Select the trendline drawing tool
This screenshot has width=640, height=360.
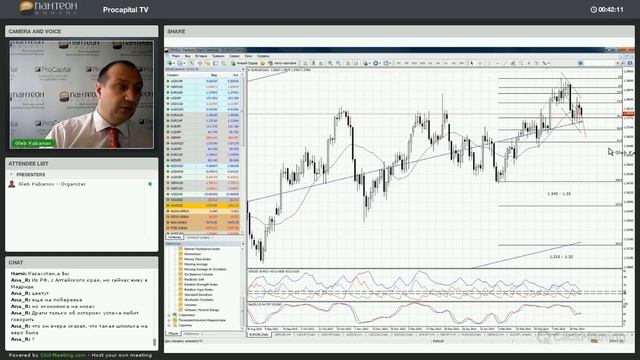click(505, 63)
